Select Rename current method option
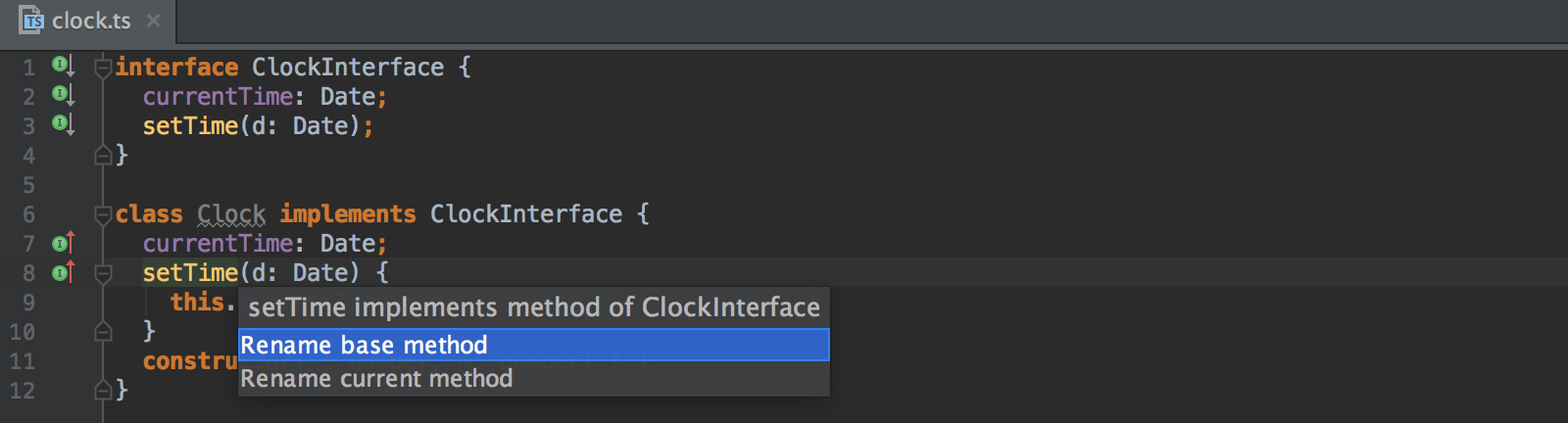 pyautogui.click(x=534, y=378)
